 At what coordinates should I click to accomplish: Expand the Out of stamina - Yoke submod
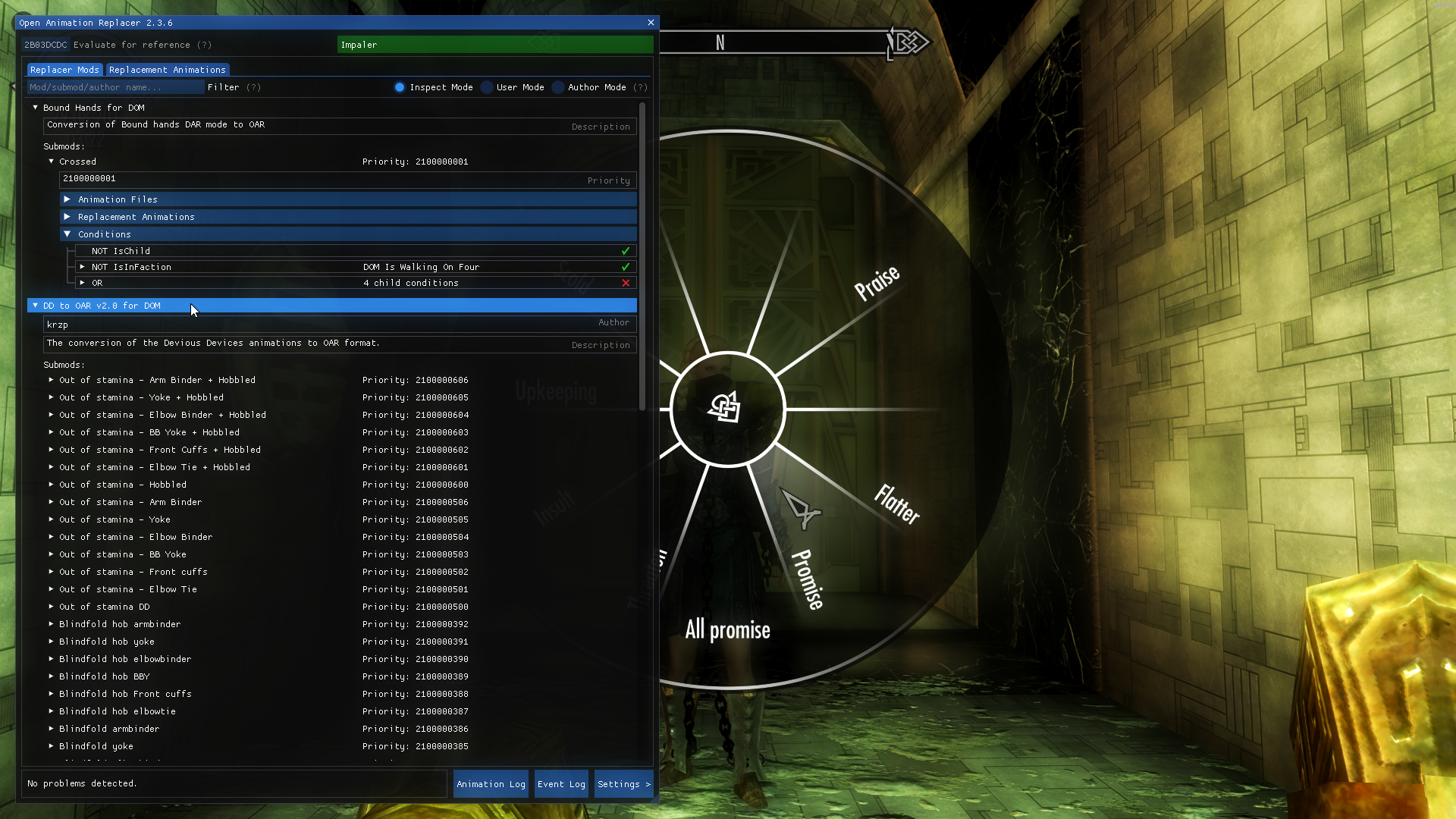51,519
